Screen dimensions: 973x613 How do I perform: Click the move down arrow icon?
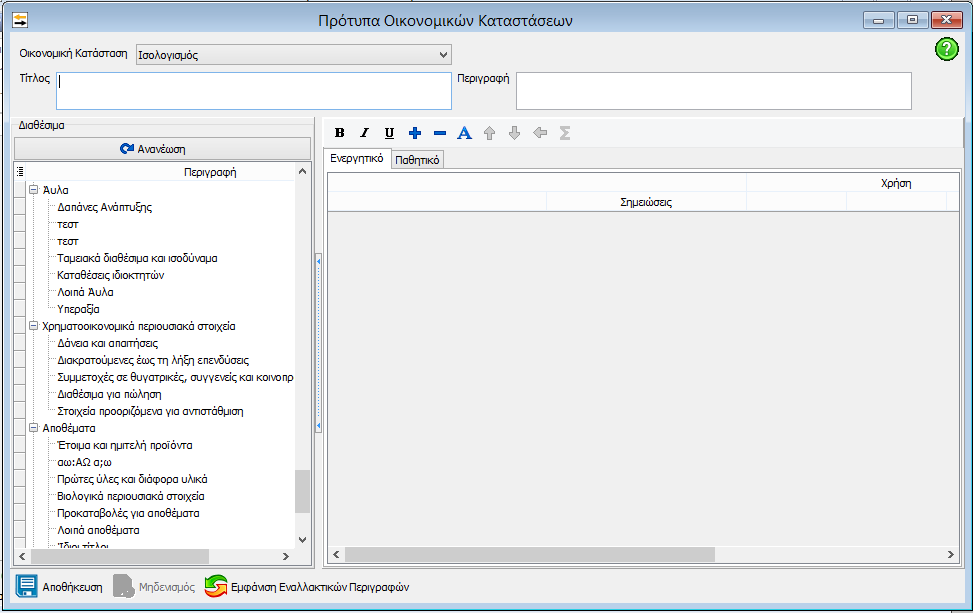[x=514, y=133]
